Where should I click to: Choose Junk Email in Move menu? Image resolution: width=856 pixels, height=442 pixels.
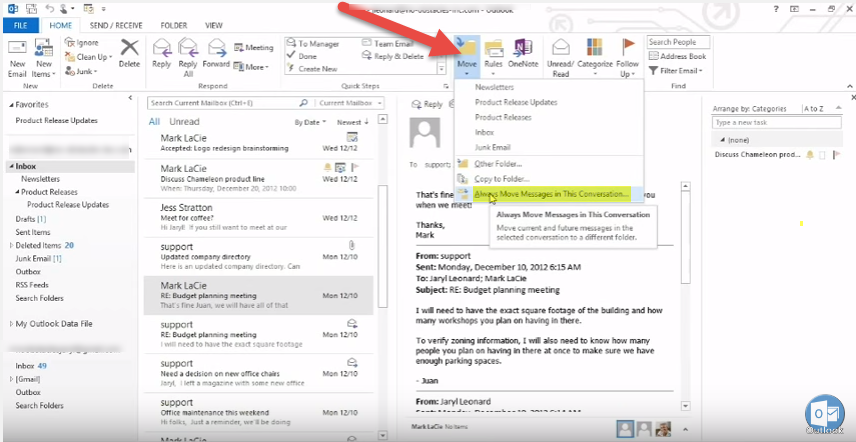coord(549,147)
